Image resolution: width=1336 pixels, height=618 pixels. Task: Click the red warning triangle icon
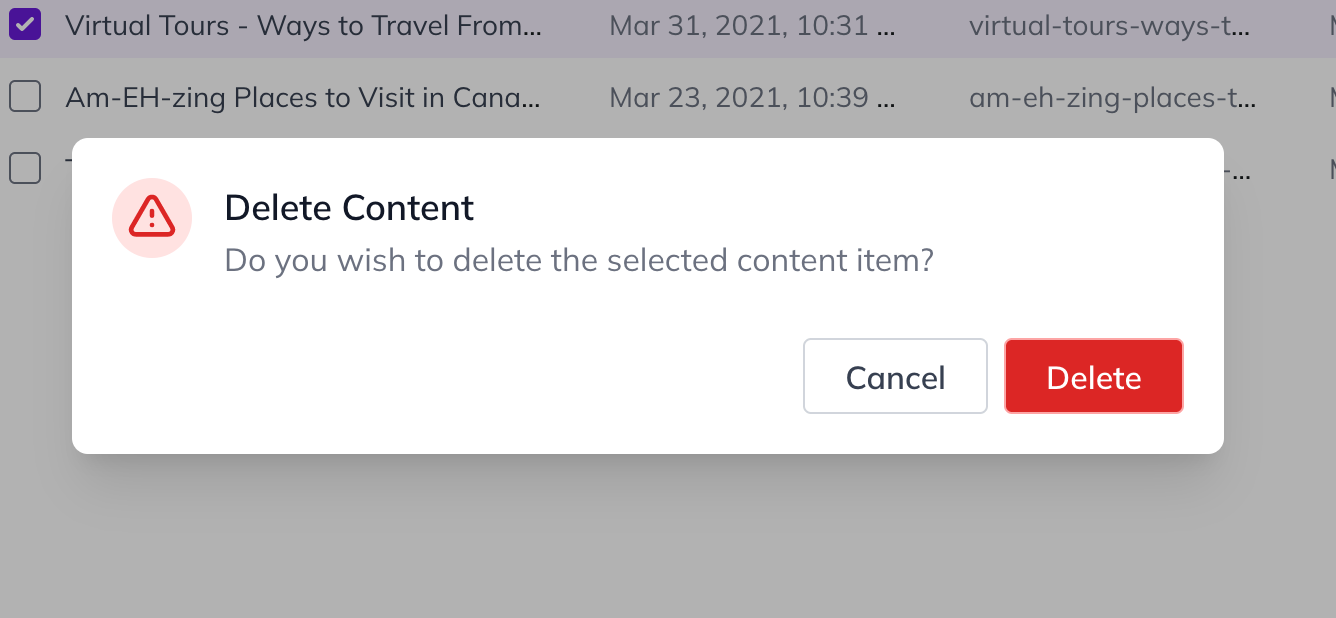coord(152,217)
